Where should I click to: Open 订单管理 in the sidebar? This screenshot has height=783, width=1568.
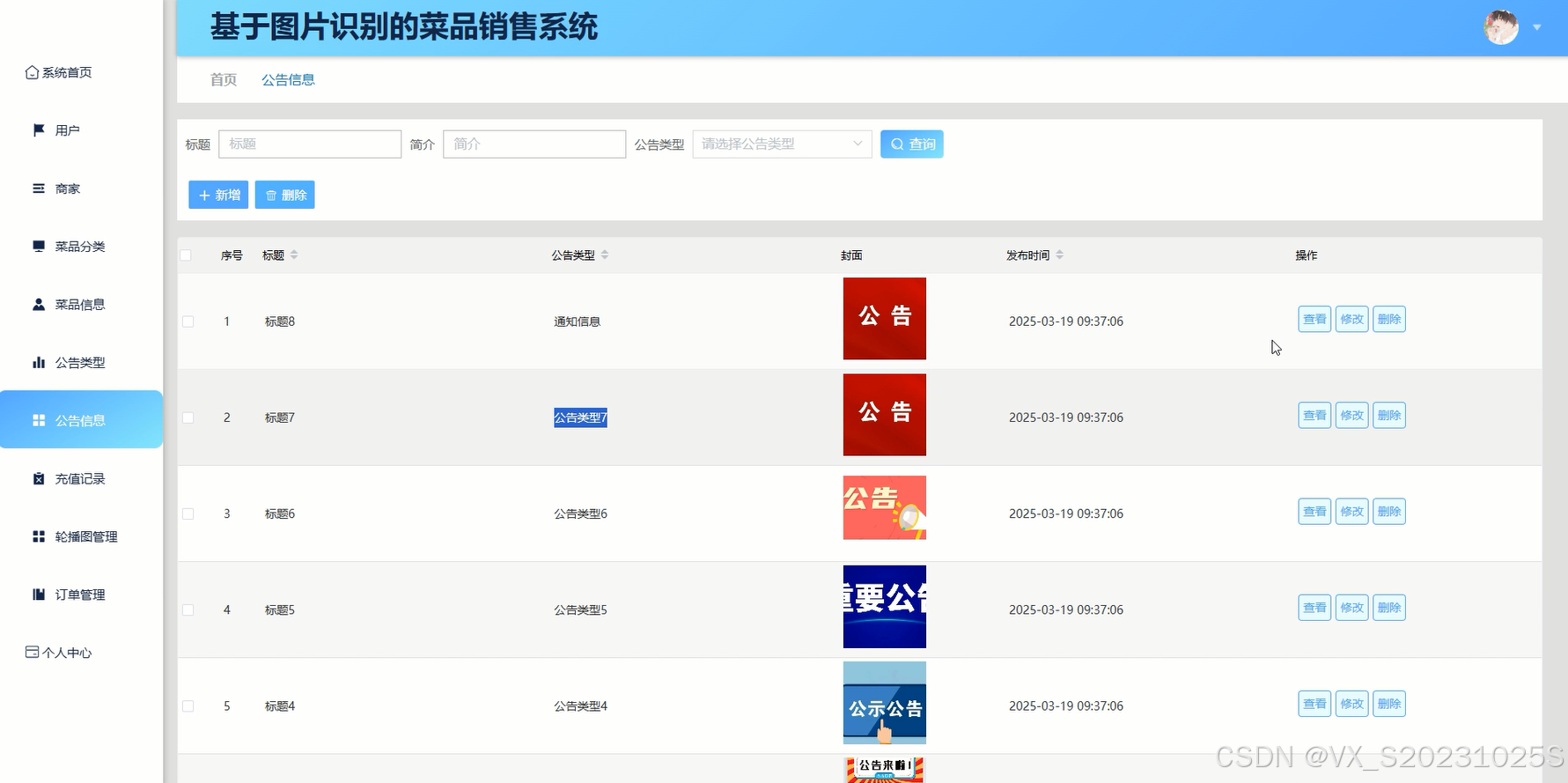pos(81,595)
